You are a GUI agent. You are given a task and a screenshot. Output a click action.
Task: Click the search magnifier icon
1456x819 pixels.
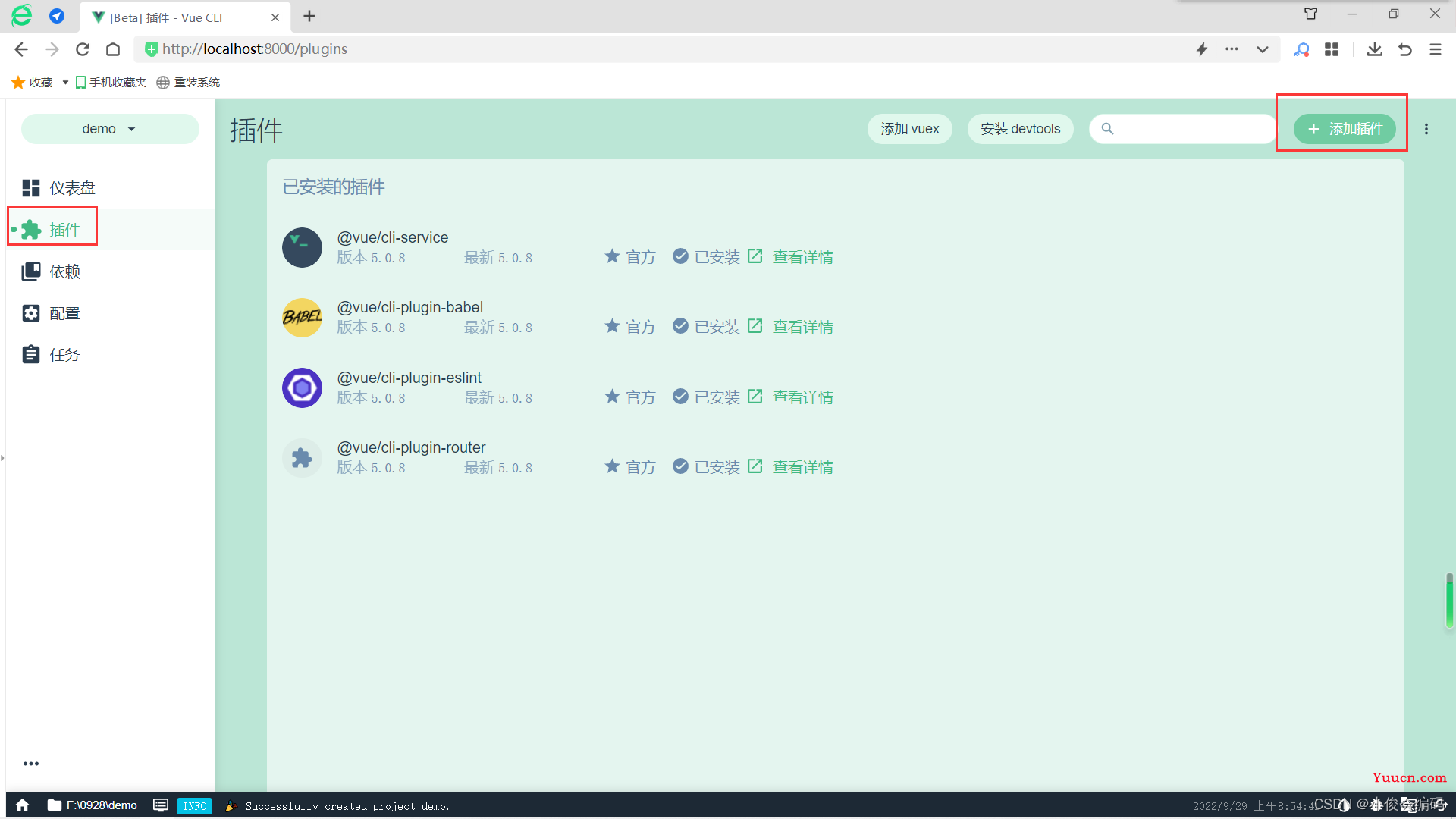coord(1107,129)
